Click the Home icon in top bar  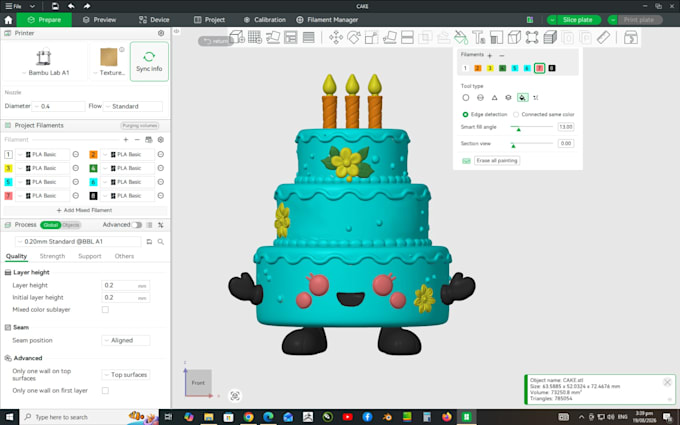(x=8, y=20)
